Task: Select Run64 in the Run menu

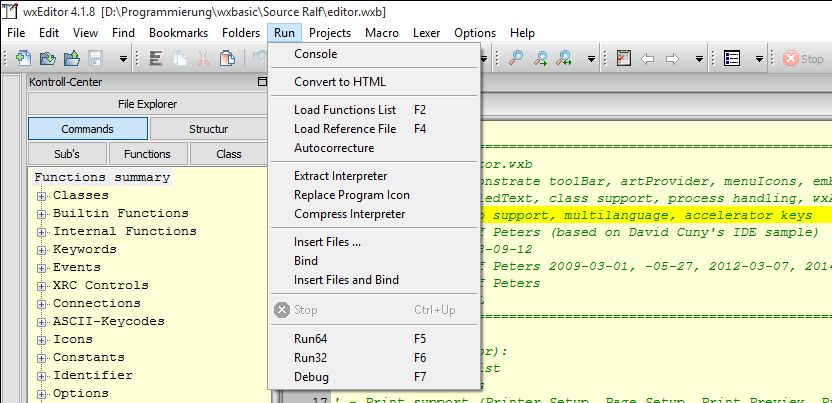Action: 310,339
